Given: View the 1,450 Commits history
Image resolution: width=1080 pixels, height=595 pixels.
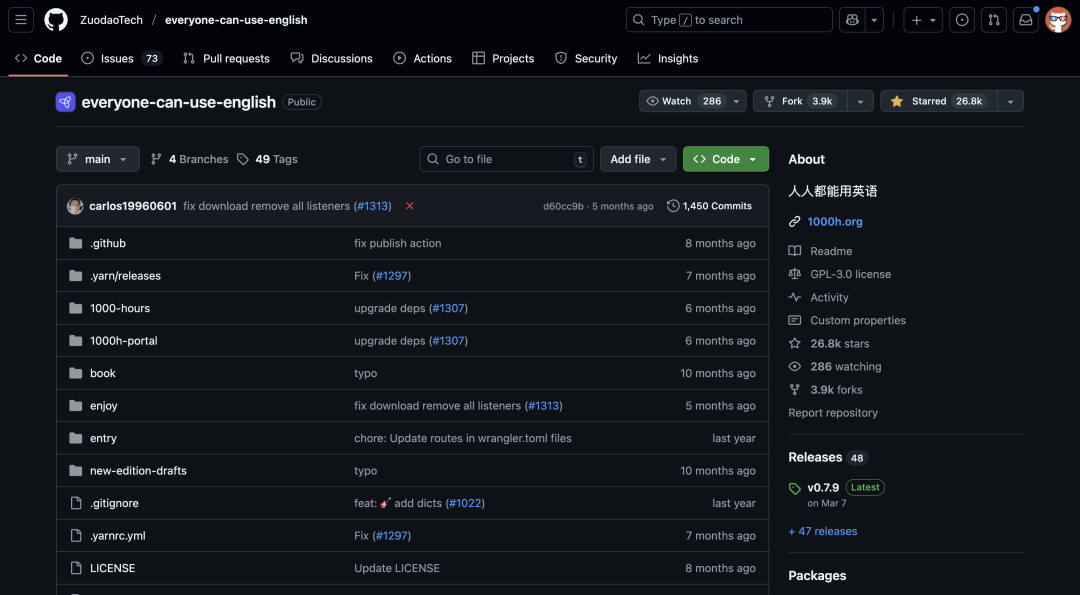Looking at the screenshot, I should [709, 206].
